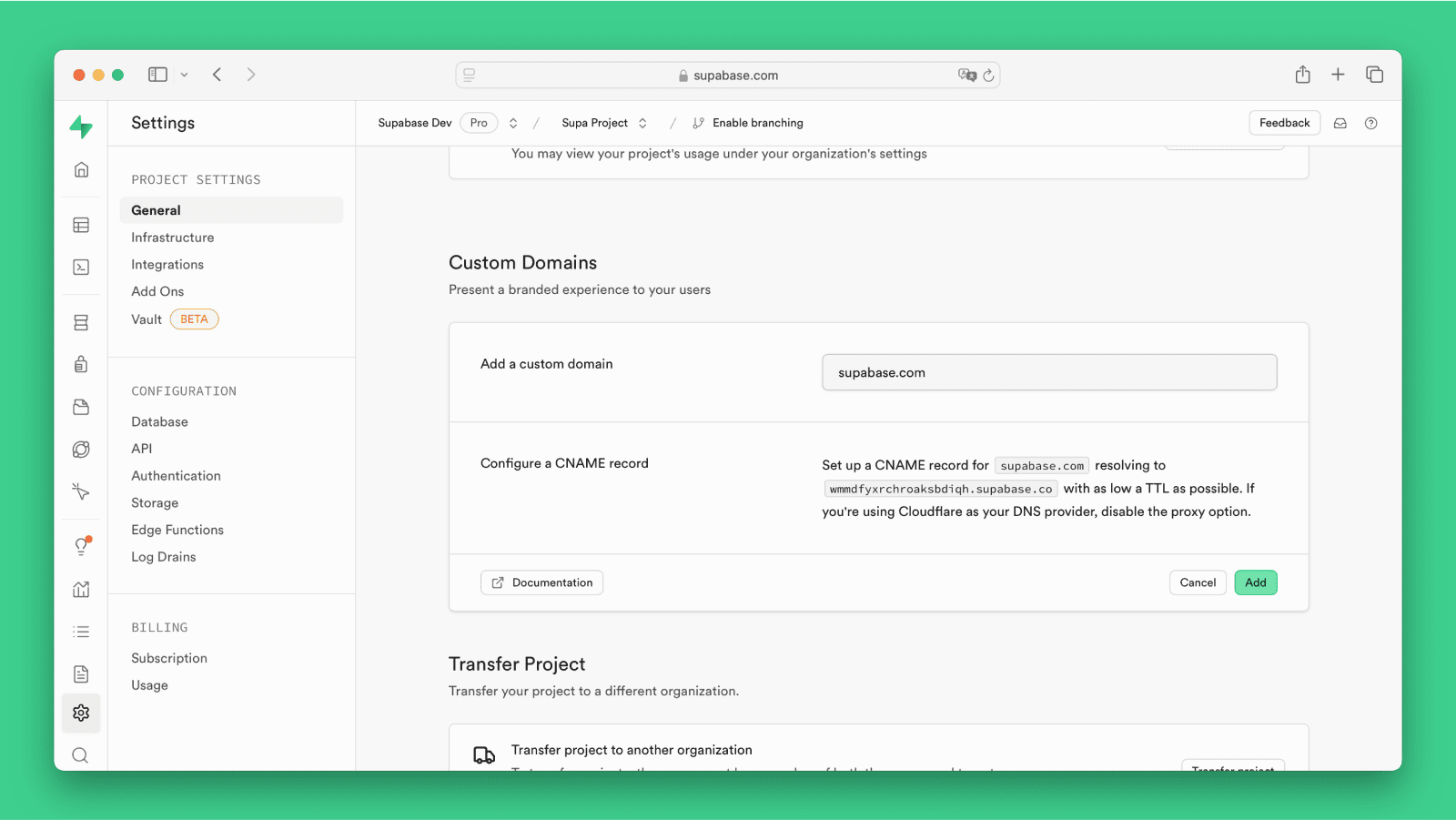This screenshot has width=1456, height=820.
Task: Select General in project settings
Action: (231, 210)
